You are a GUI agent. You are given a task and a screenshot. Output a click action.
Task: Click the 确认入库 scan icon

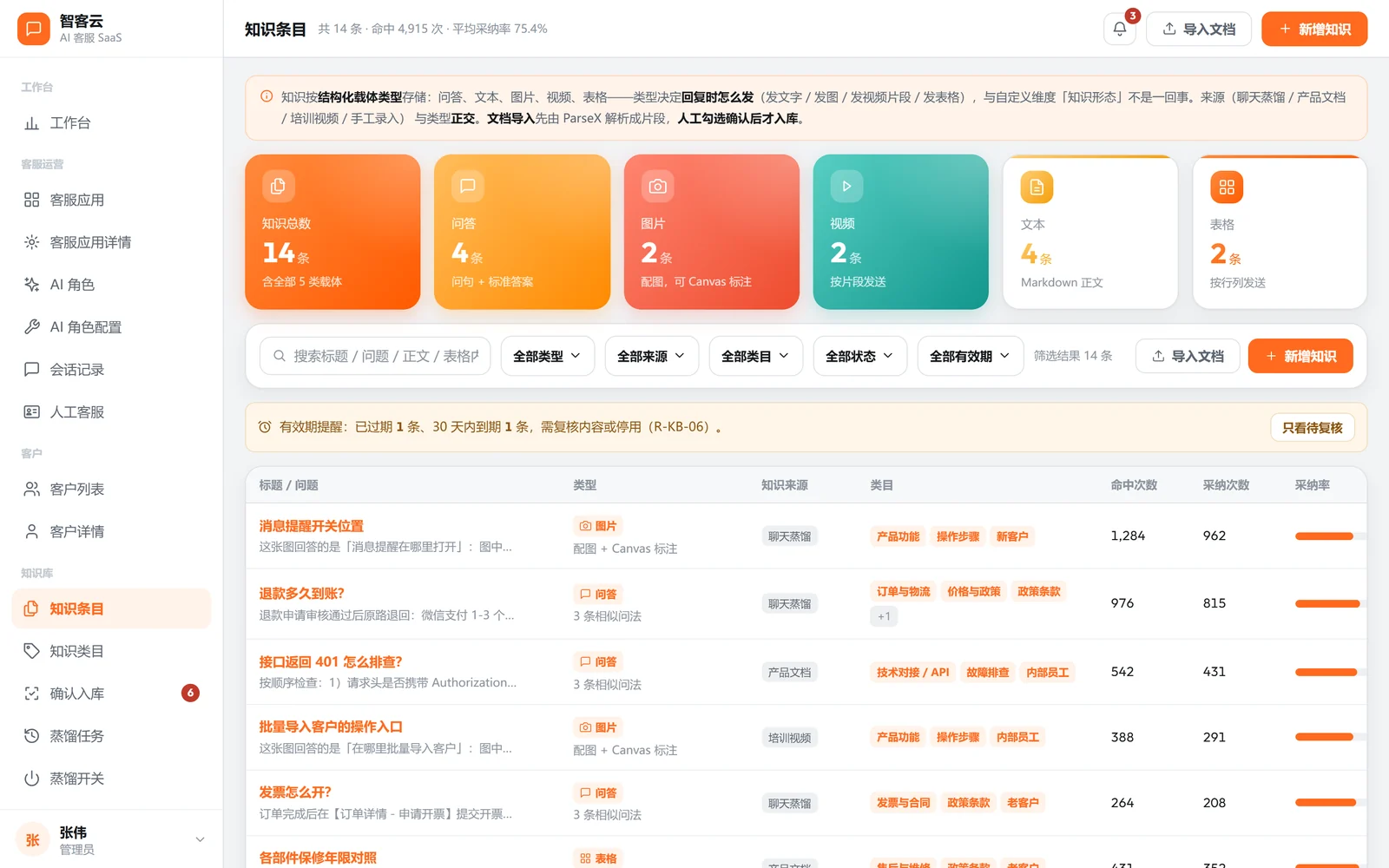click(x=32, y=694)
